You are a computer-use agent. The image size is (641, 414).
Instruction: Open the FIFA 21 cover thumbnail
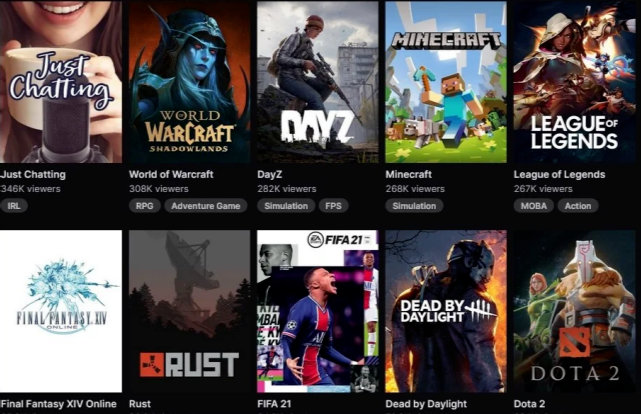pyautogui.click(x=318, y=311)
